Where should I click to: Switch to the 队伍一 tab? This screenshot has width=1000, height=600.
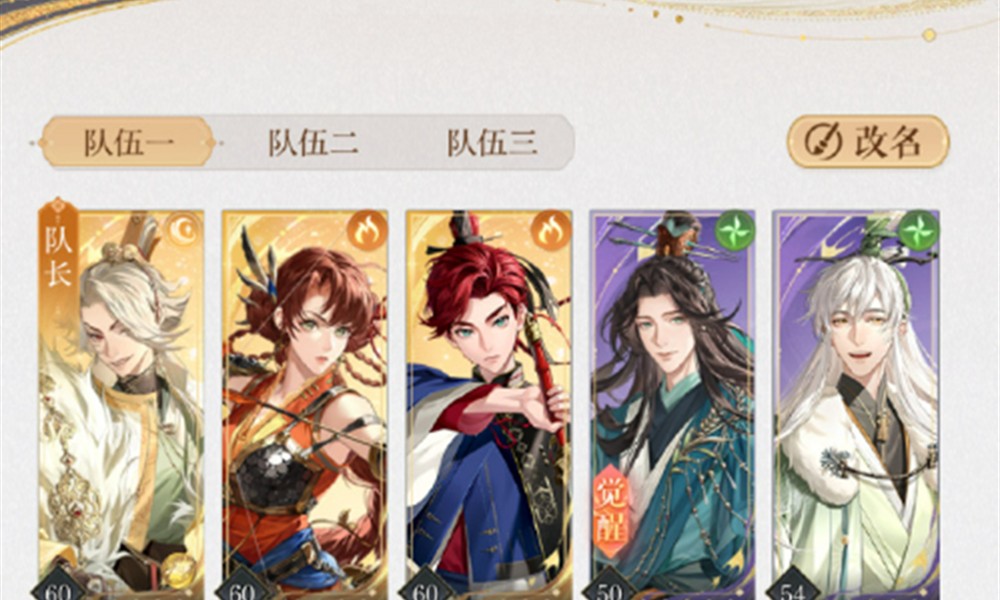coord(128,142)
